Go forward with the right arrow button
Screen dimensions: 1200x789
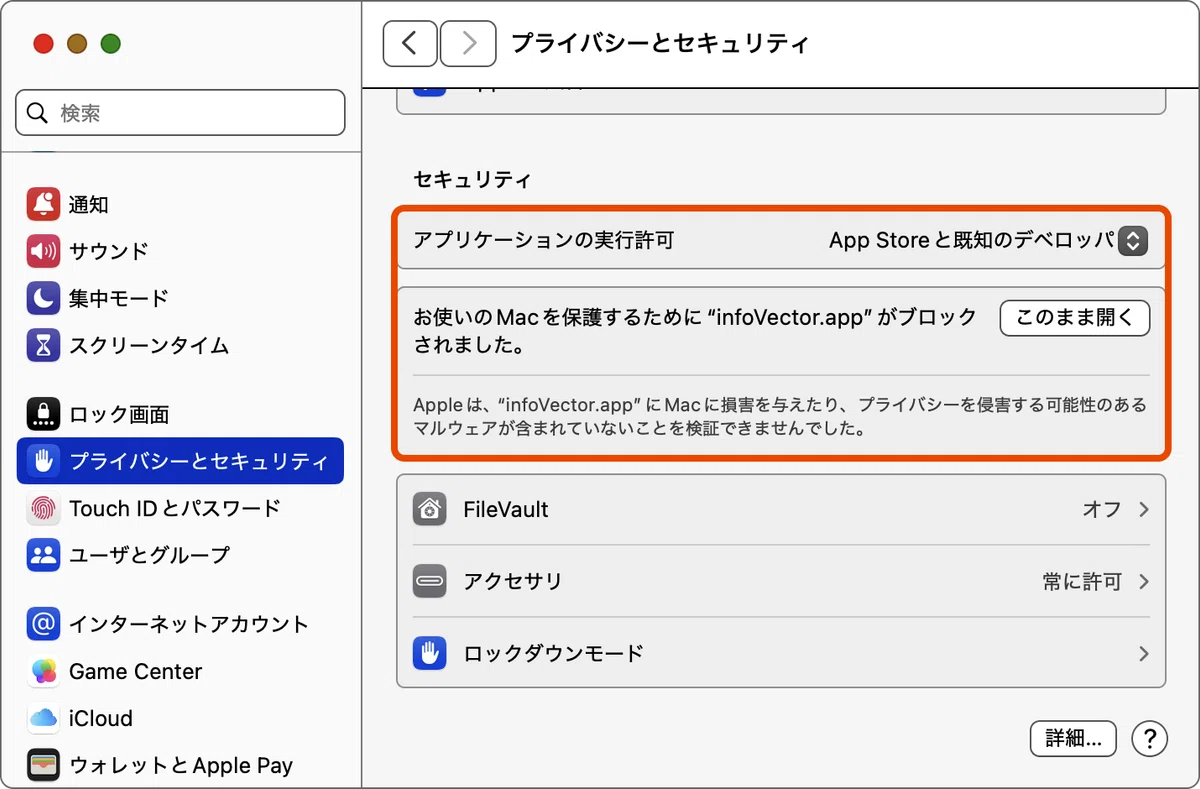pos(467,42)
